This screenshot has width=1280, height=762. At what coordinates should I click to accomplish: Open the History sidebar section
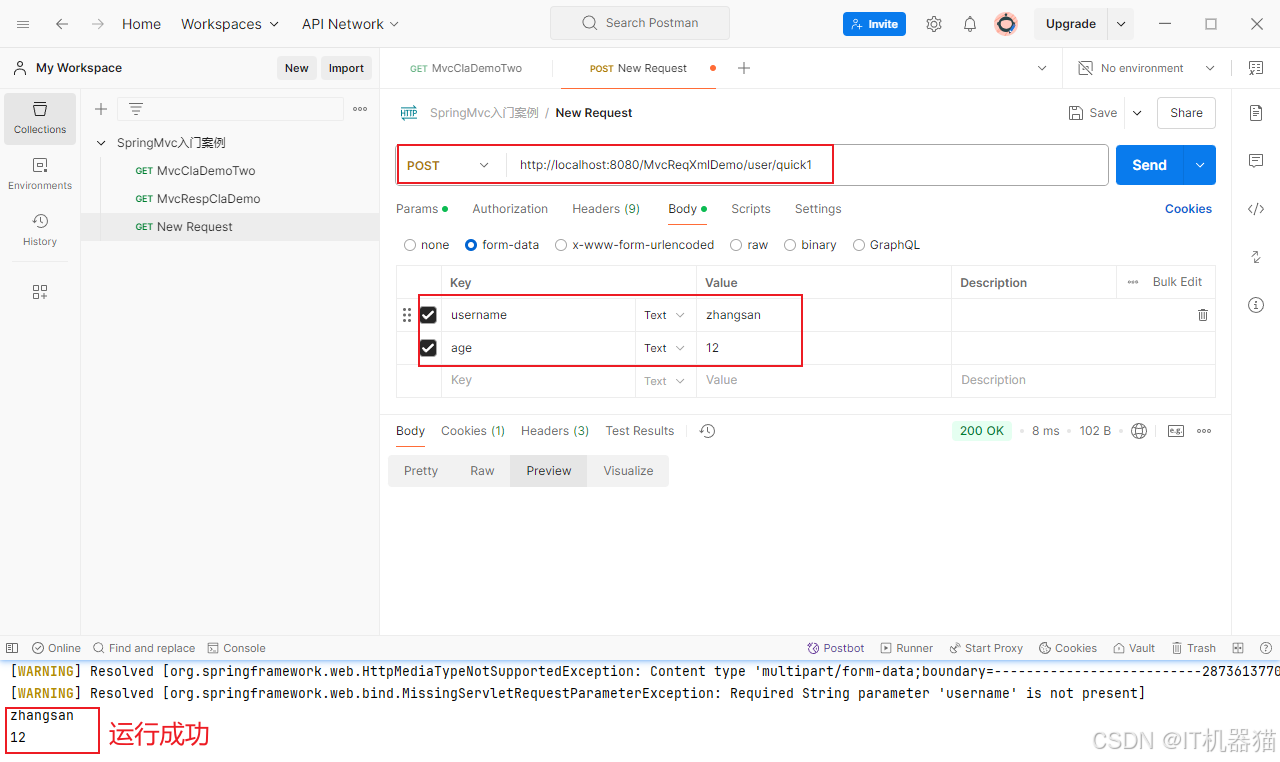coord(40,230)
